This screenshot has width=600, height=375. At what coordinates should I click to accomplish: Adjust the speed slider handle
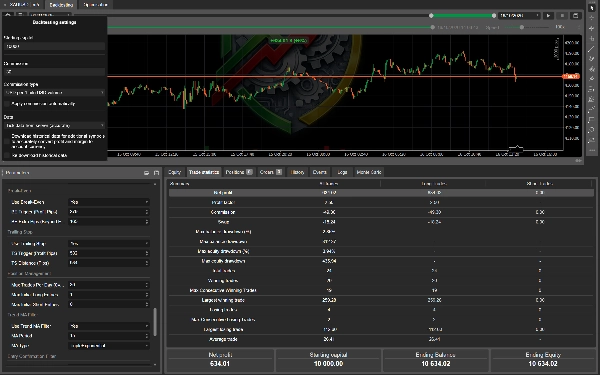coord(522,27)
